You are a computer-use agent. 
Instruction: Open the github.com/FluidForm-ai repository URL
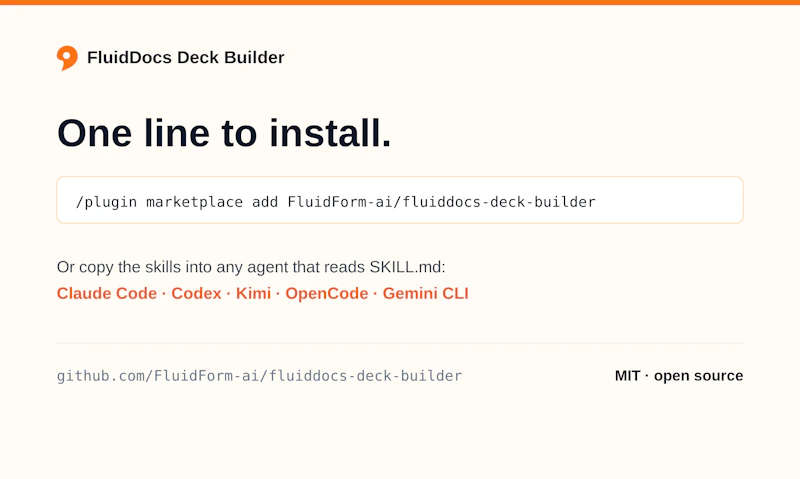(259, 376)
